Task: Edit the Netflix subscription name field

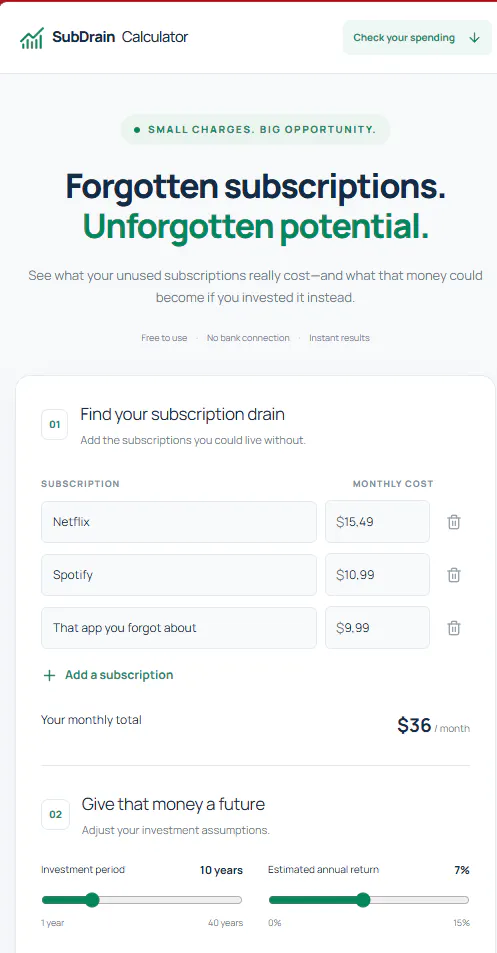Action: tap(179, 521)
